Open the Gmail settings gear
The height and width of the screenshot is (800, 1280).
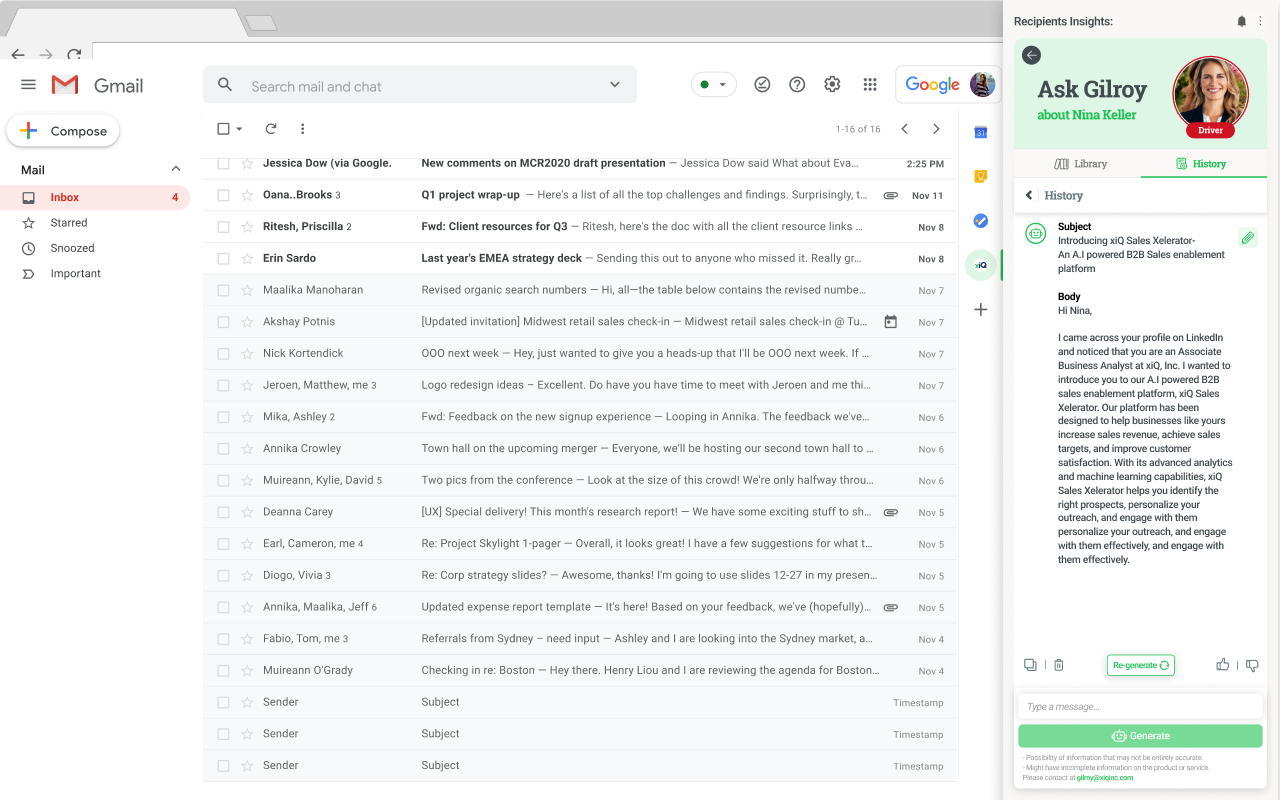(x=832, y=85)
